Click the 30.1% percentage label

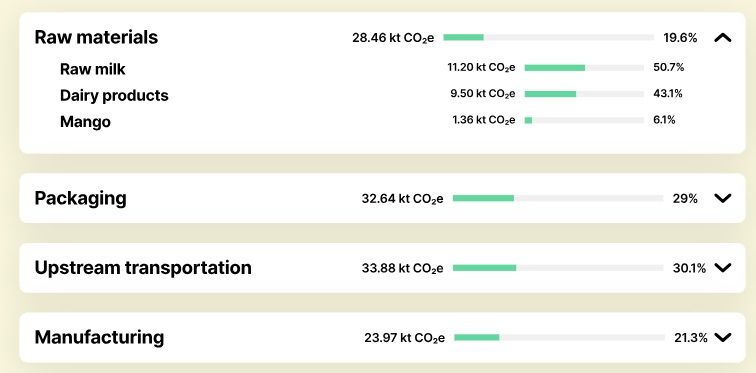[689, 268]
